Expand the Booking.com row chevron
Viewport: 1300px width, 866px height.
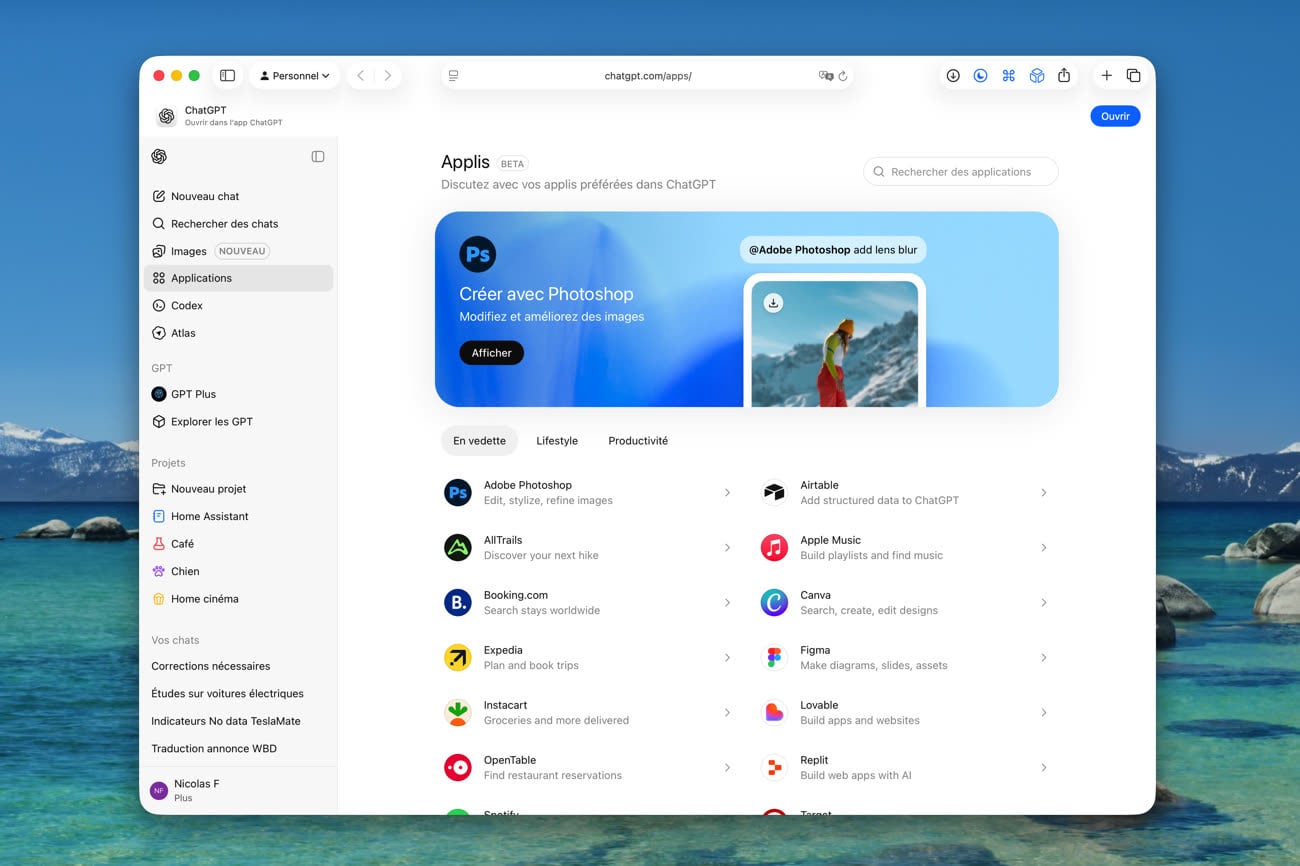[x=727, y=602]
